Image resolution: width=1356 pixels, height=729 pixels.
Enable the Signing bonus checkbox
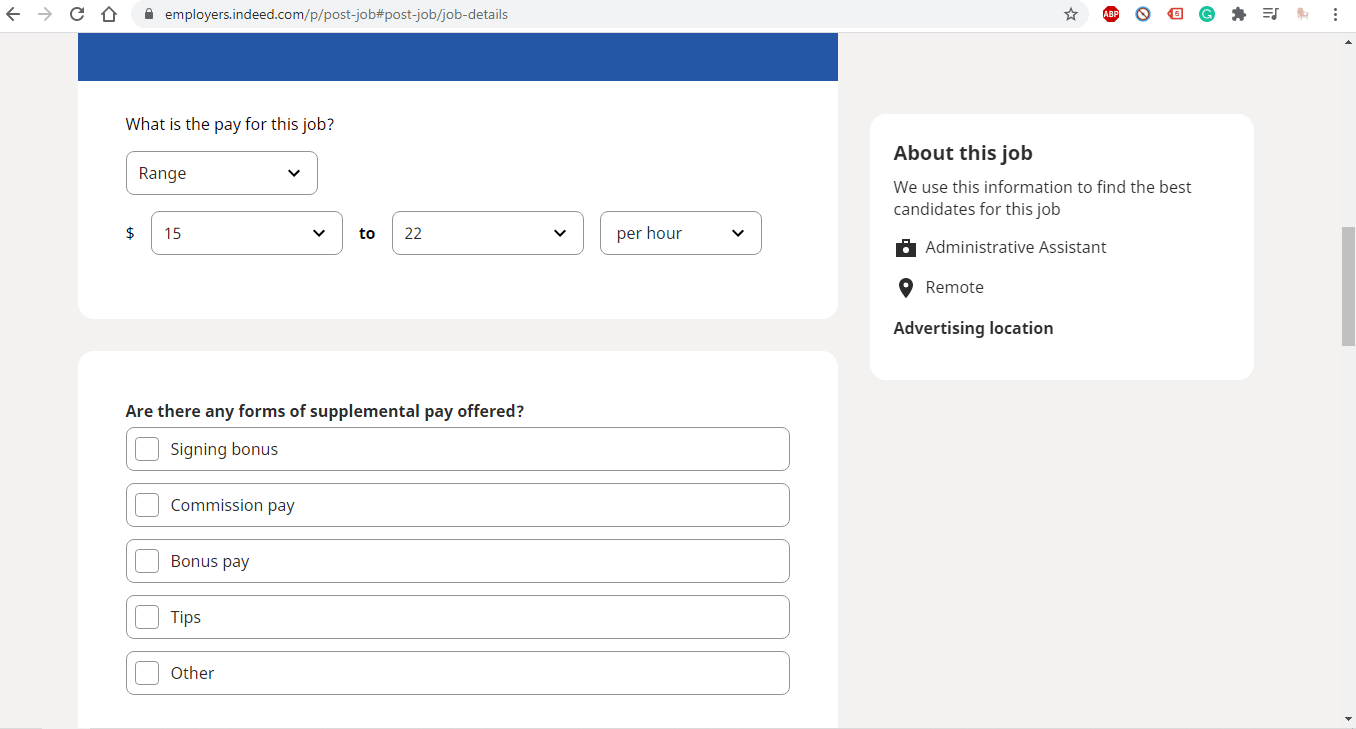pyautogui.click(x=147, y=449)
